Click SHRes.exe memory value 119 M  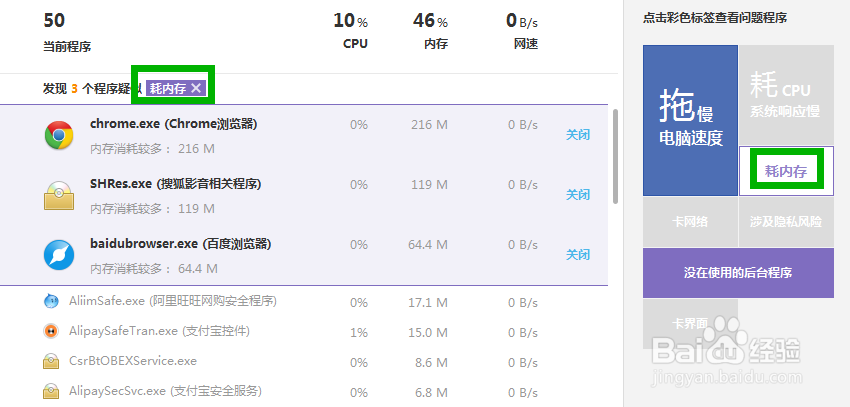click(429, 185)
